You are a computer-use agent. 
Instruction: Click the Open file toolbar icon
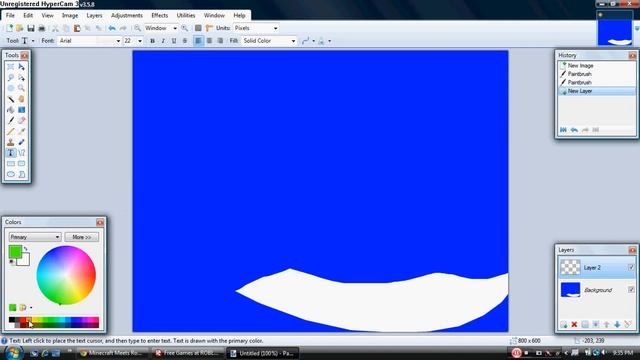point(20,28)
